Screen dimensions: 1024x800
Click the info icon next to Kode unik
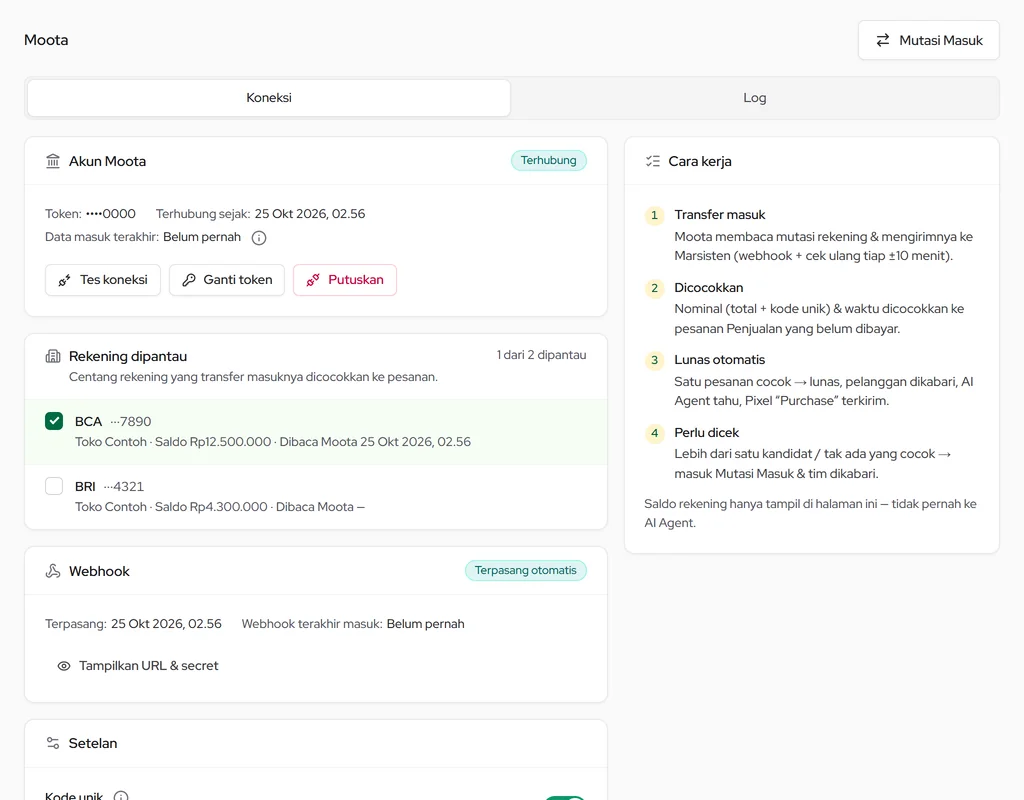(x=121, y=796)
